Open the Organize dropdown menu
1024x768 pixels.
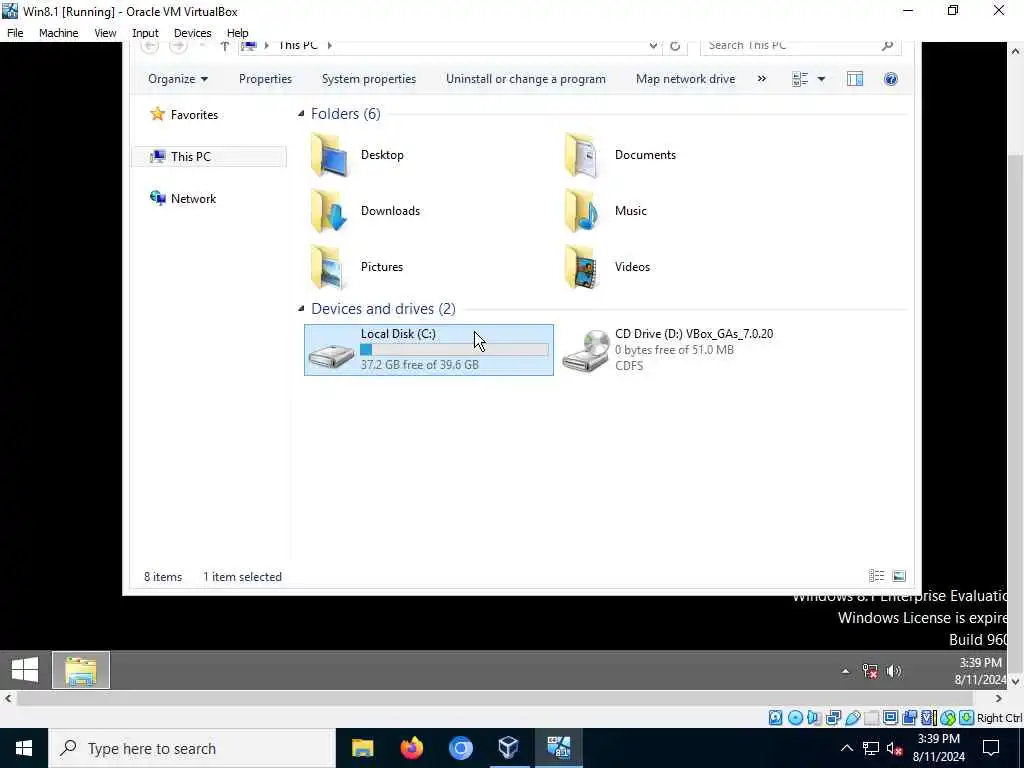[x=178, y=79]
